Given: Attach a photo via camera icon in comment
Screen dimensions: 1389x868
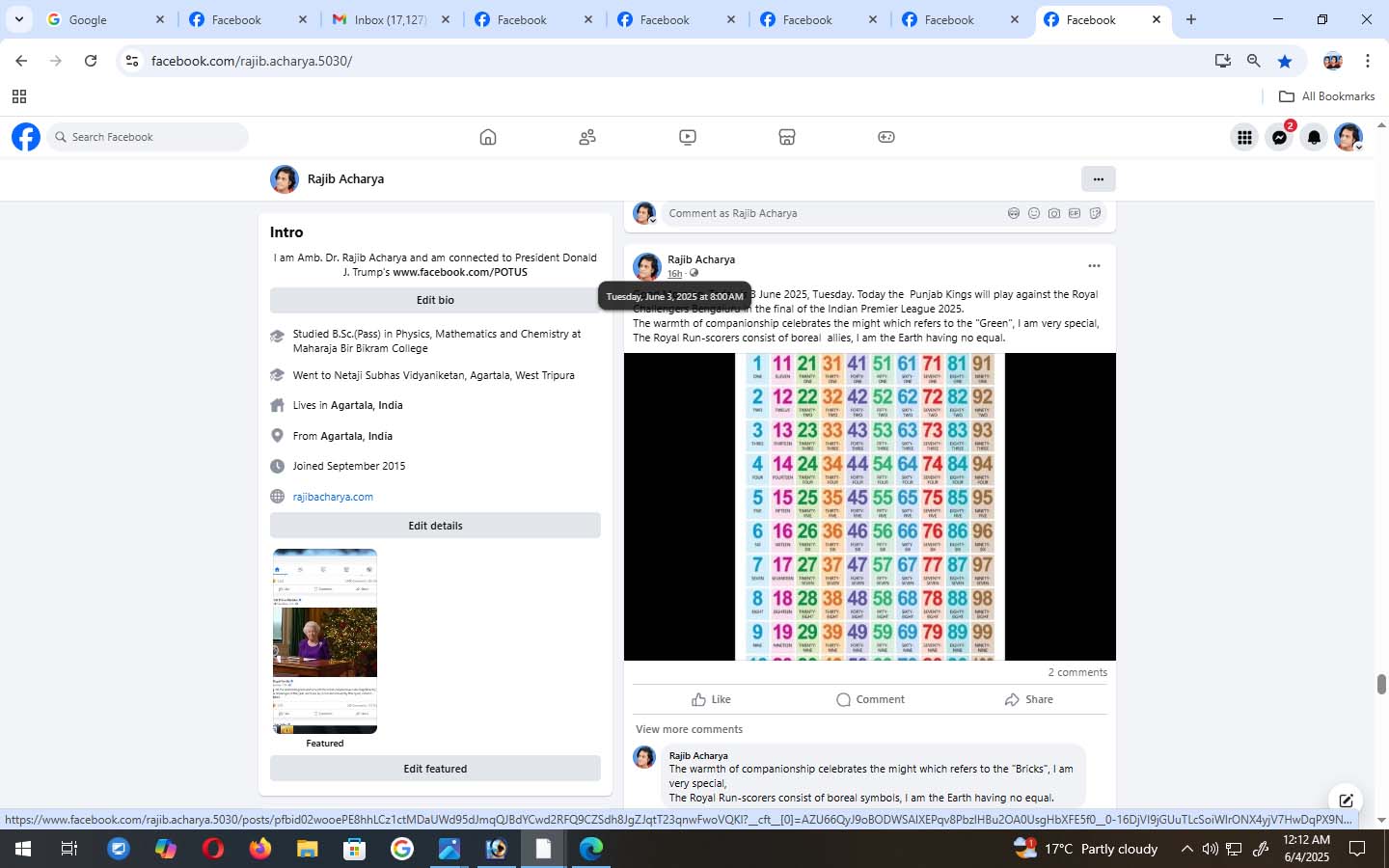Looking at the screenshot, I should 1054,213.
